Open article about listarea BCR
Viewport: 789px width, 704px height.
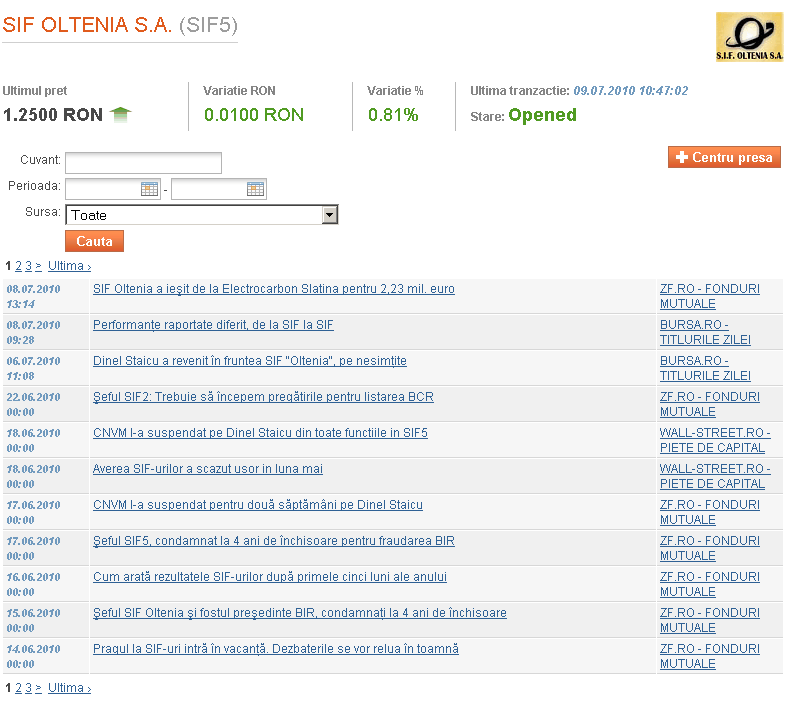pos(263,397)
